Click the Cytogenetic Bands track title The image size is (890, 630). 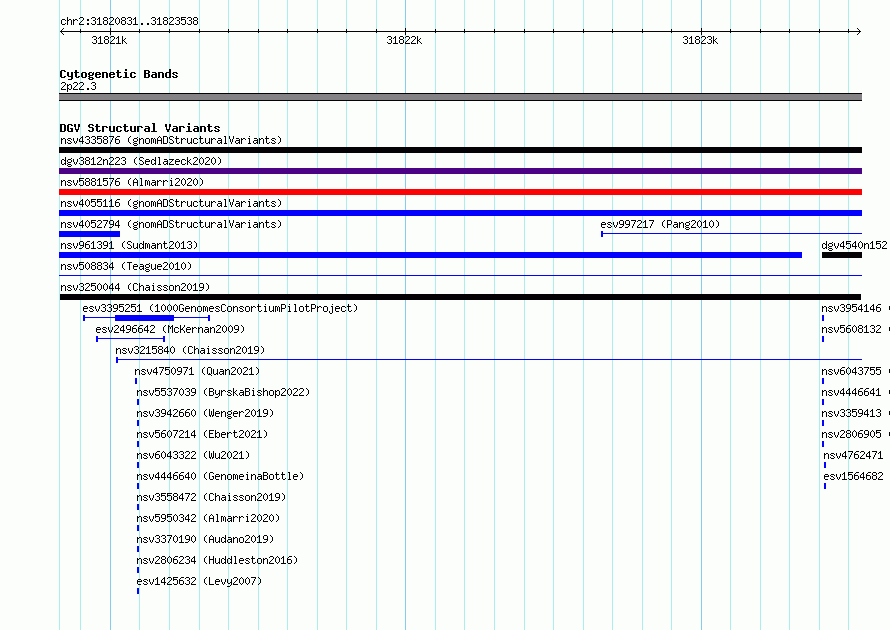pyautogui.click(x=119, y=74)
